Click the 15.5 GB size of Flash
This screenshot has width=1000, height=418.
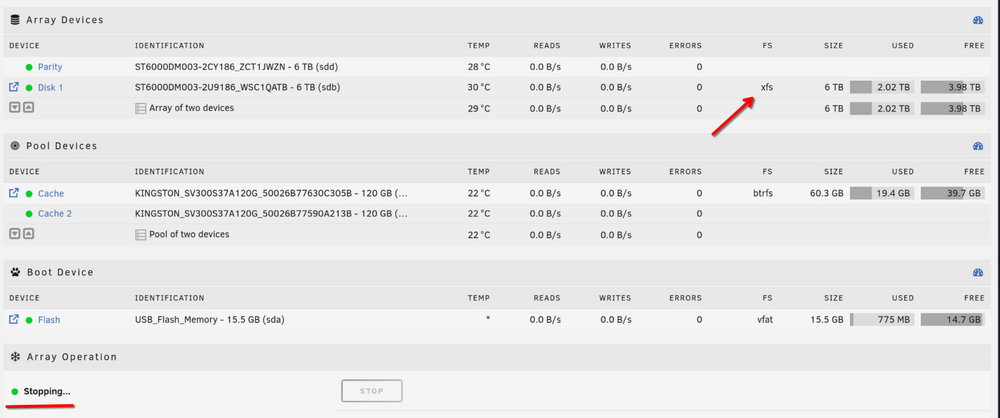click(x=828, y=320)
